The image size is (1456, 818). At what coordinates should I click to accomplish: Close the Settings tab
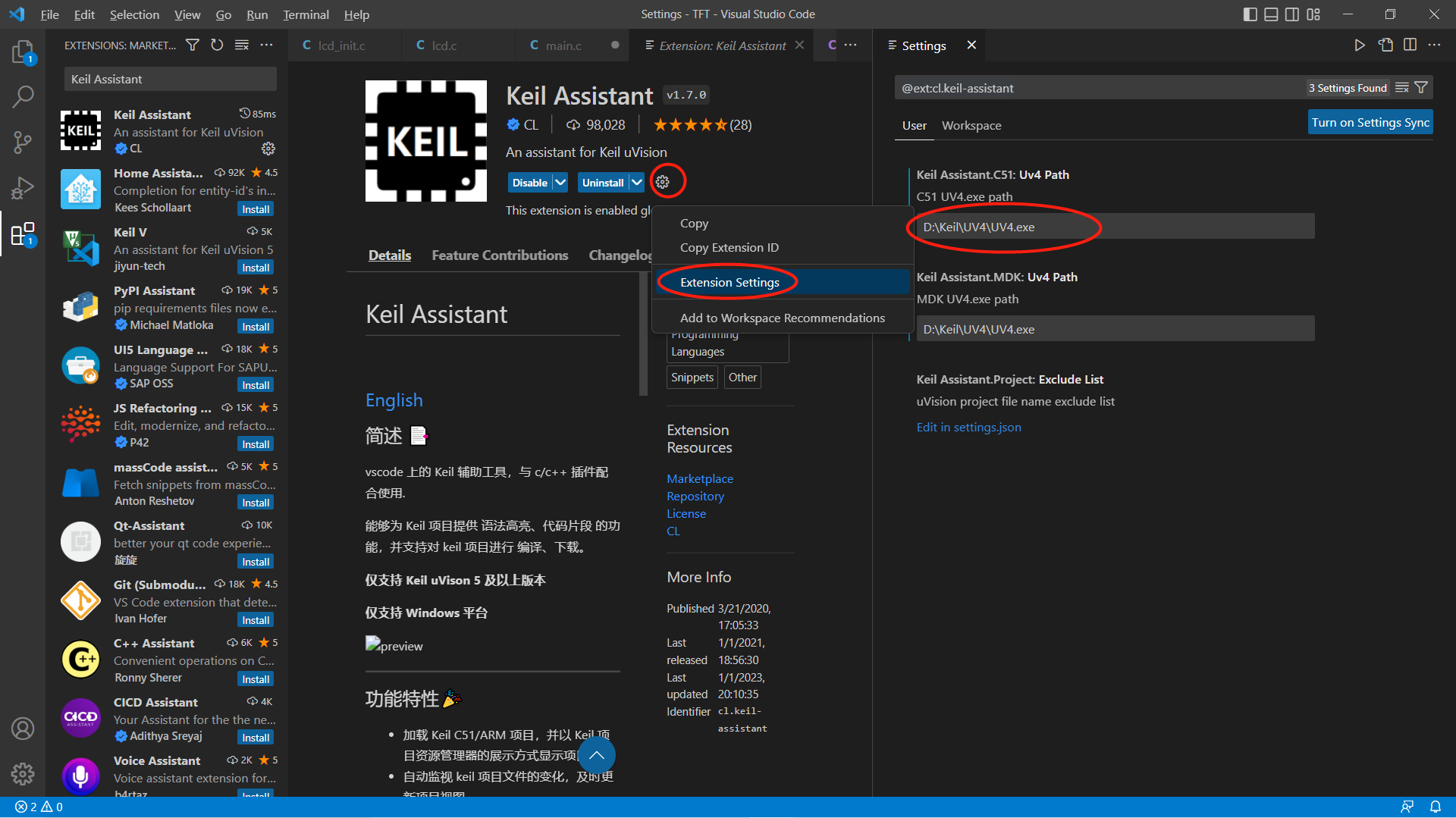click(971, 45)
